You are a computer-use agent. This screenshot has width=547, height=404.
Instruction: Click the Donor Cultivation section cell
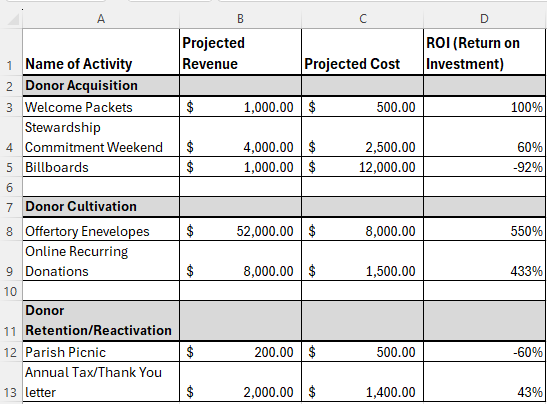click(101, 207)
